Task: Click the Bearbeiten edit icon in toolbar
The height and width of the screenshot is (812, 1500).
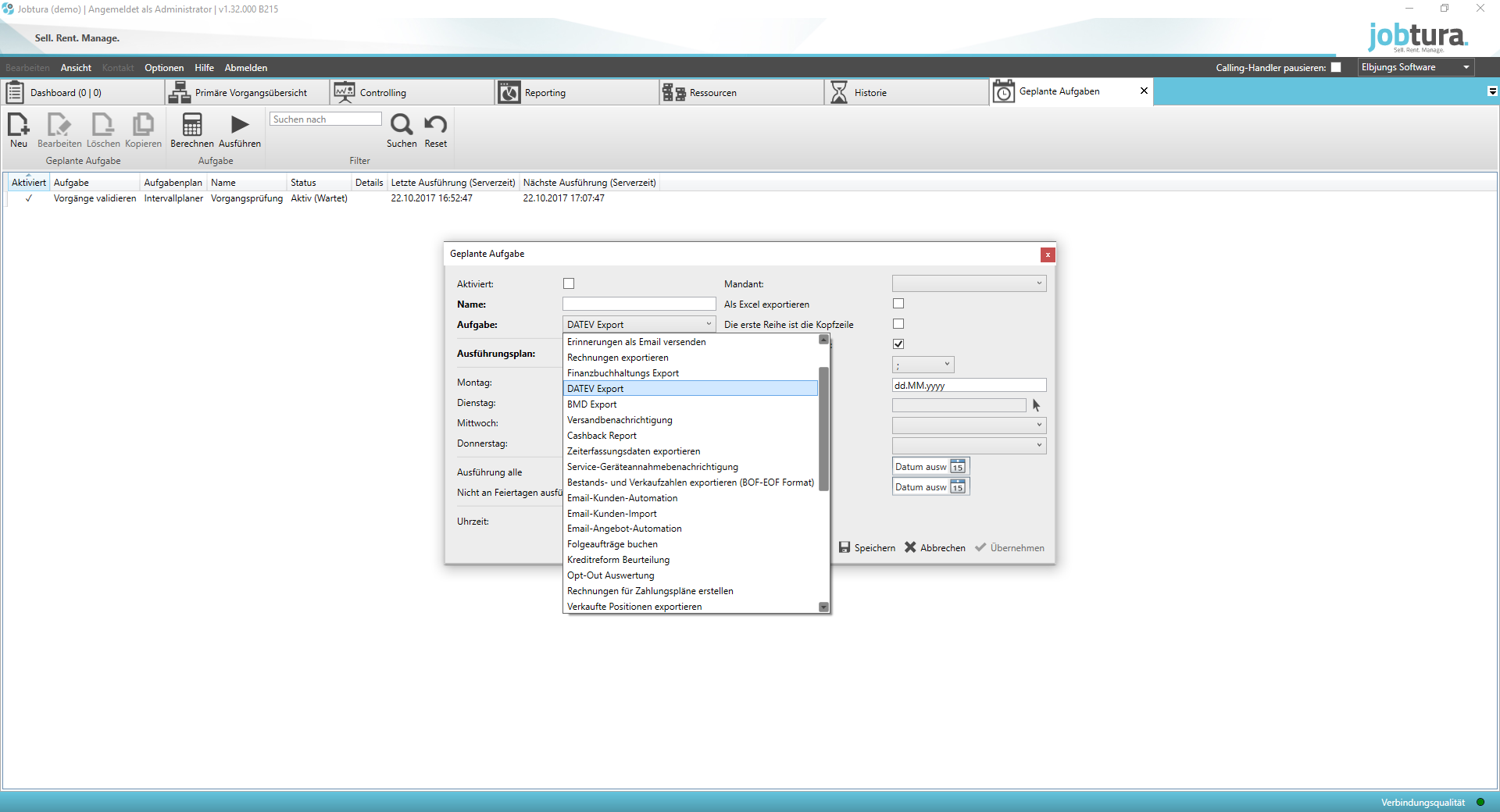Action: pyautogui.click(x=59, y=124)
